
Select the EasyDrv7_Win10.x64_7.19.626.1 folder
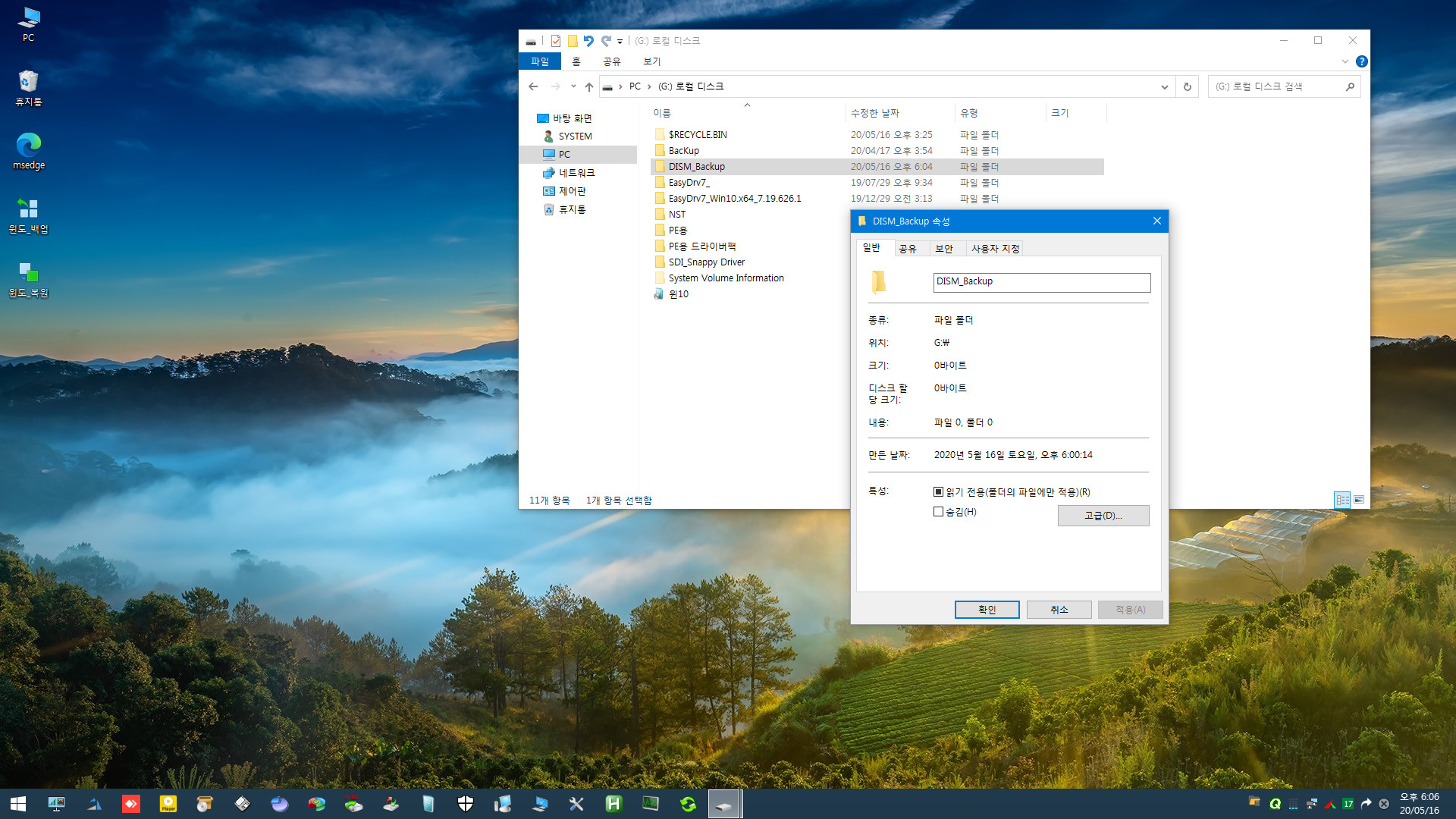tap(877, 199)
